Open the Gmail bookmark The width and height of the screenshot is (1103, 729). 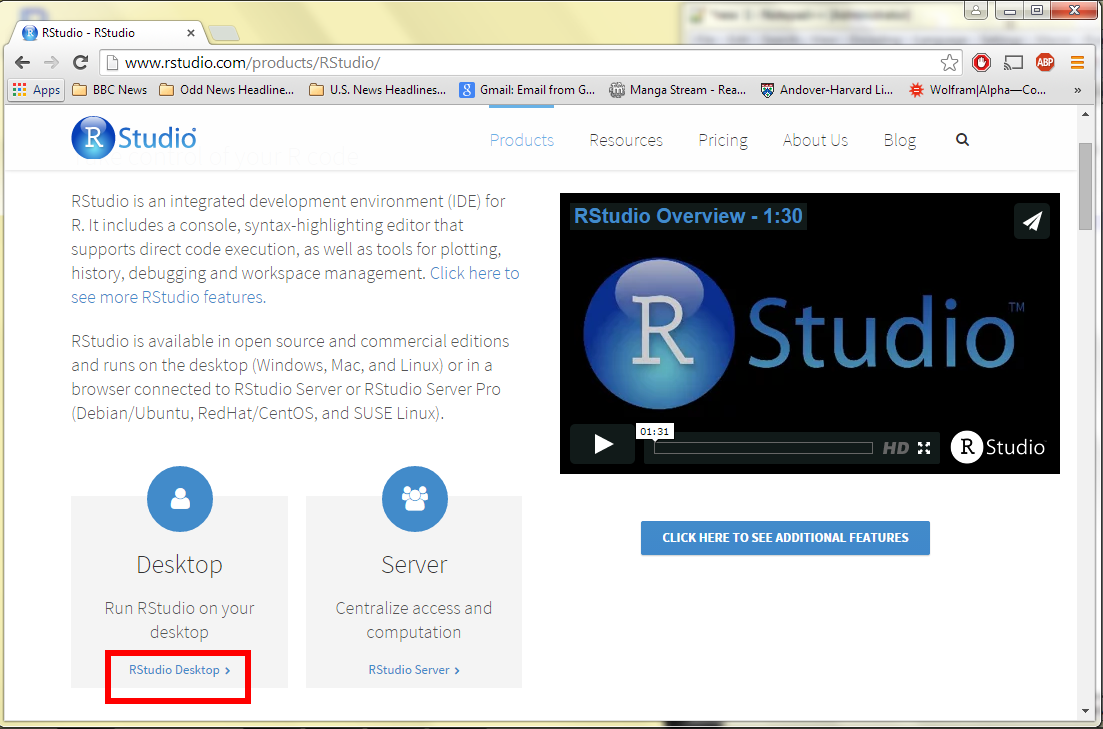tap(528, 90)
